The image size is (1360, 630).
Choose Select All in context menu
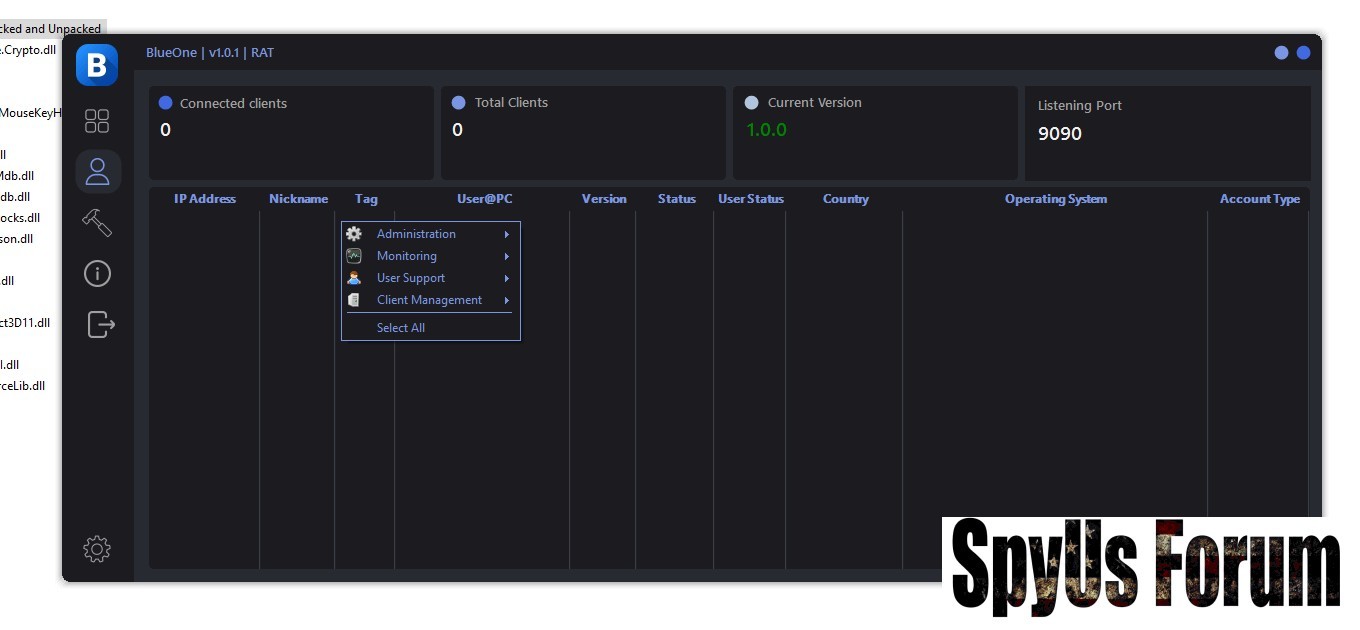(400, 328)
